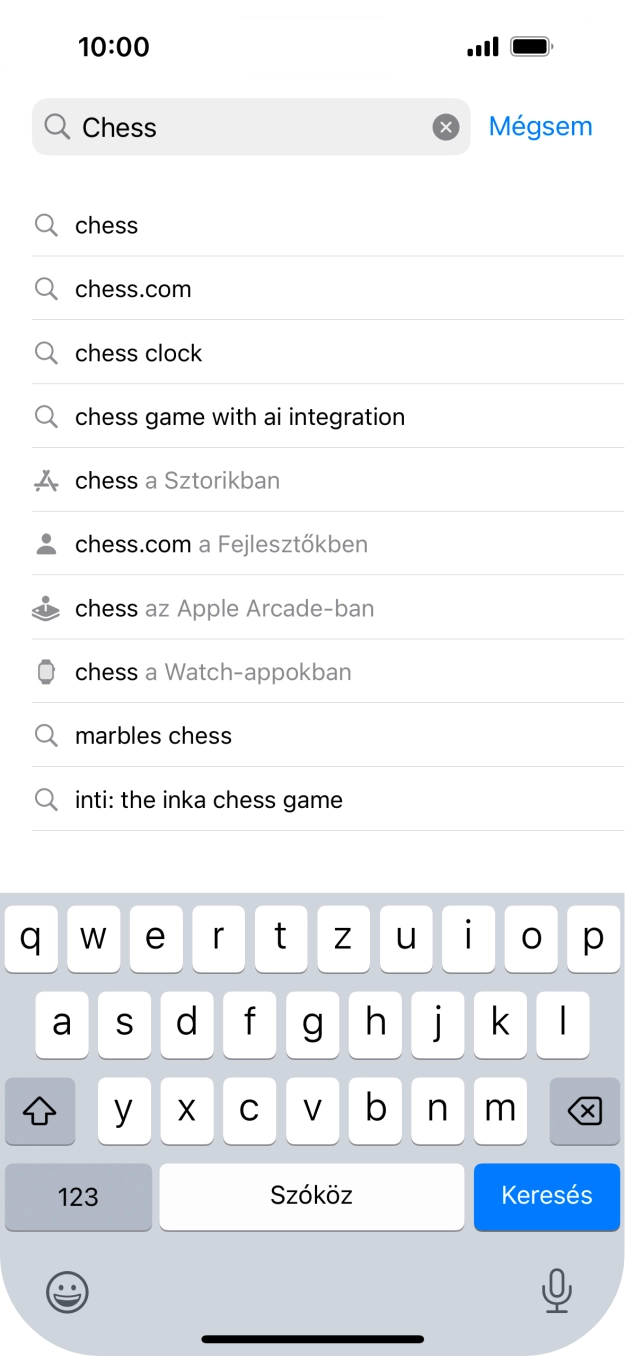The image size is (625, 1356).
Task: Tap developer person icon for chess.com
Action: click(46, 544)
